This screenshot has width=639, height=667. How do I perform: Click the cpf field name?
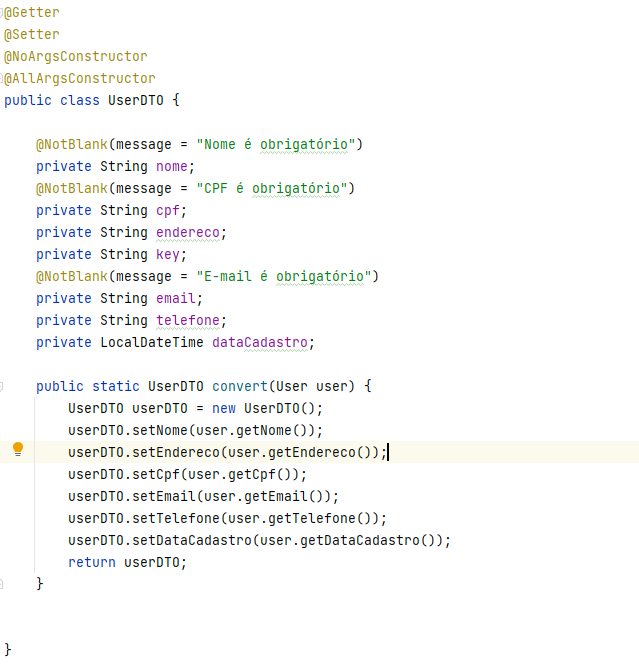coord(168,211)
